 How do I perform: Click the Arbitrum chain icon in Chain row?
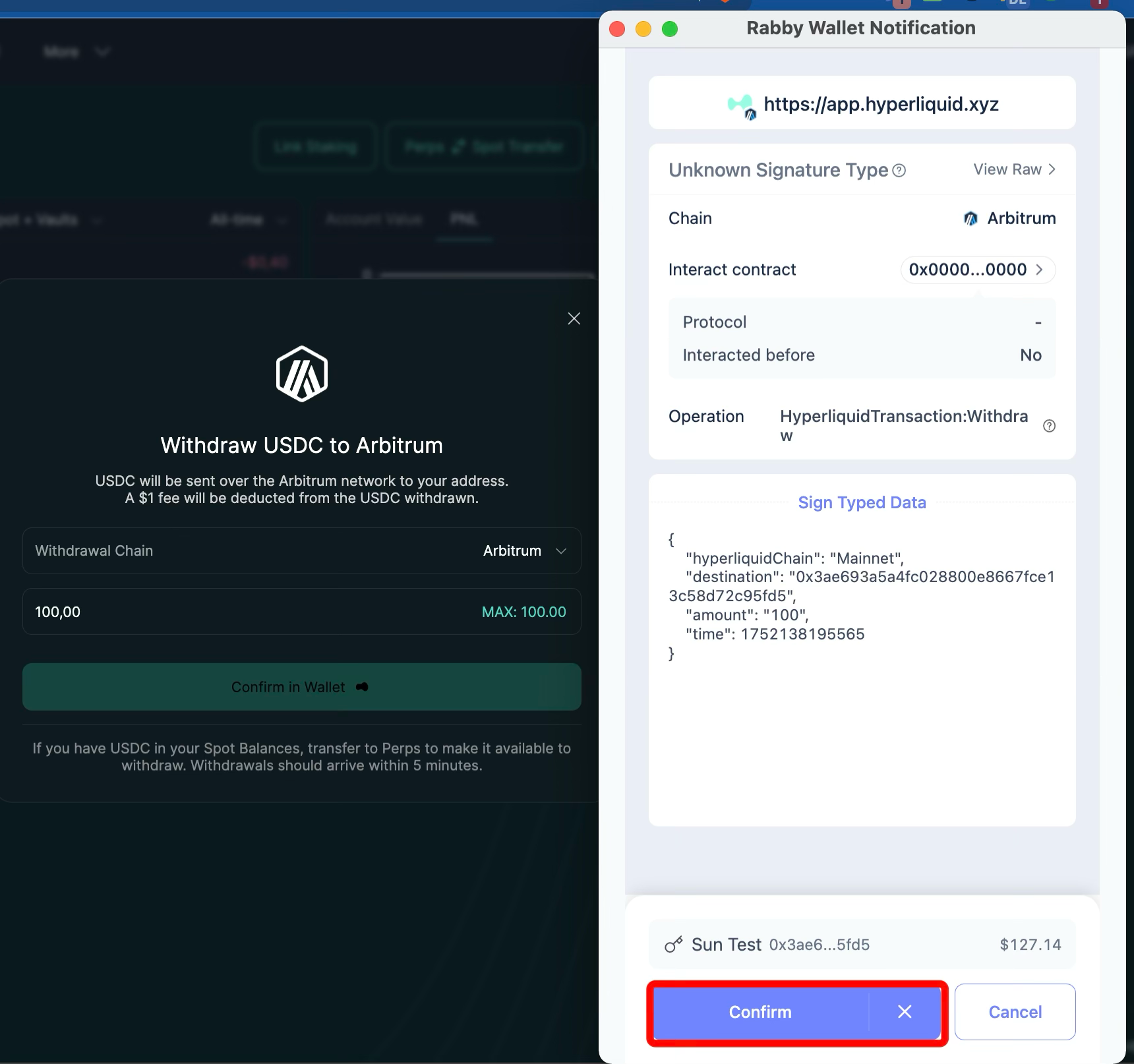pyautogui.click(x=970, y=219)
